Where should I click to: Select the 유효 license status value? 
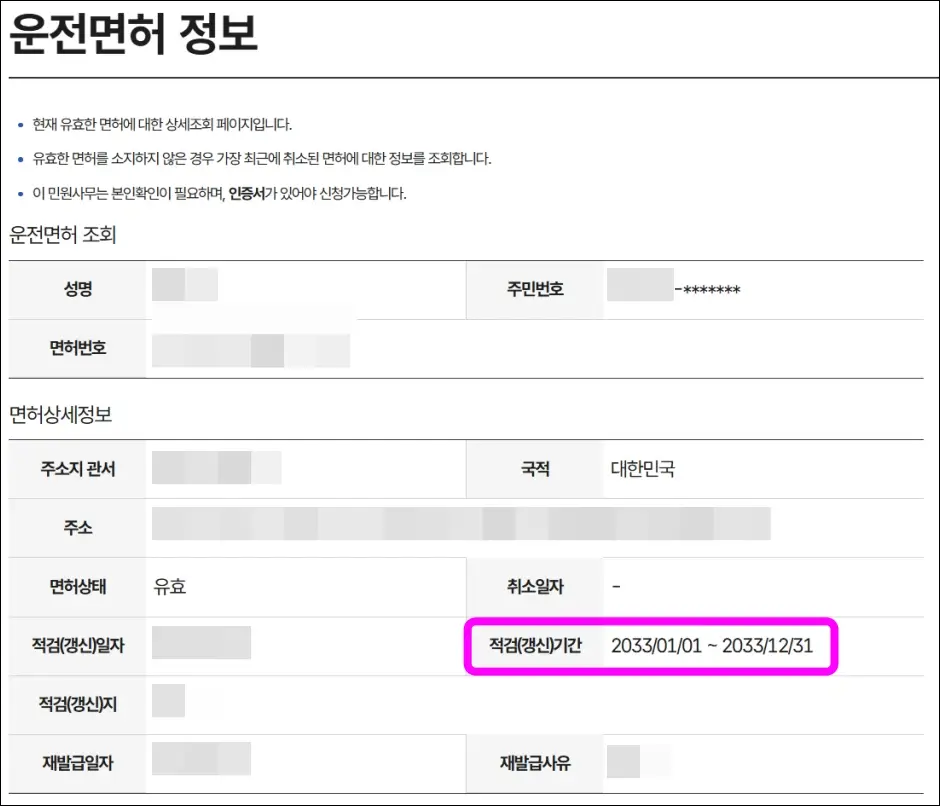(170, 587)
